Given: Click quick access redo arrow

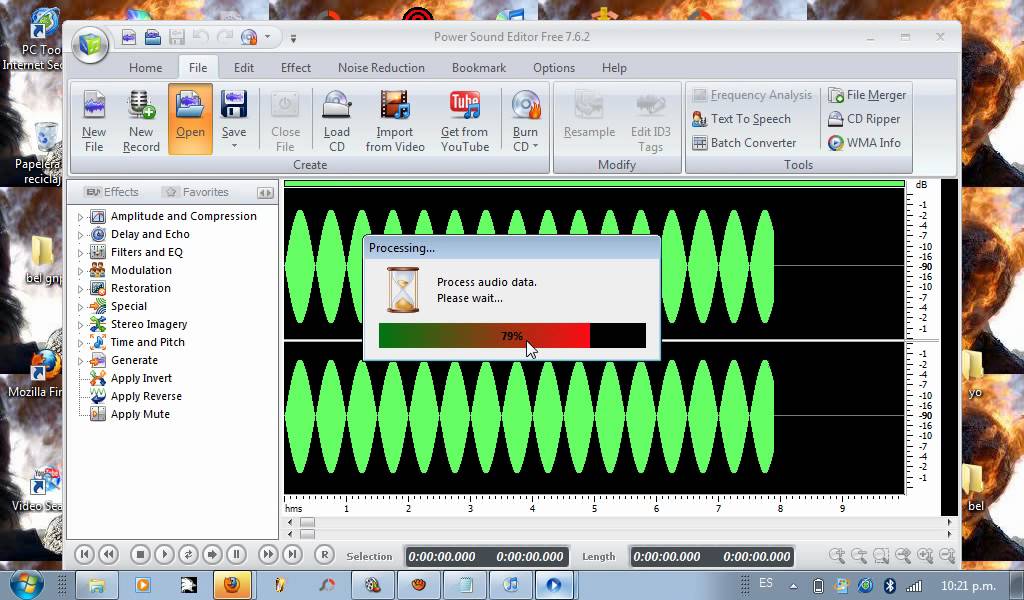Looking at the screenshot, I should (x=225, y=37).
